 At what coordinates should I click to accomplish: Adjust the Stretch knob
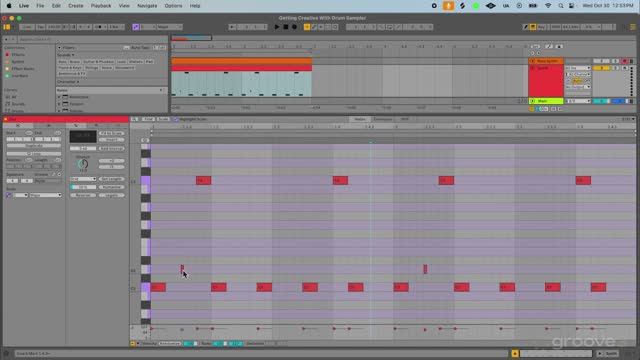click(x=83, y=164)
